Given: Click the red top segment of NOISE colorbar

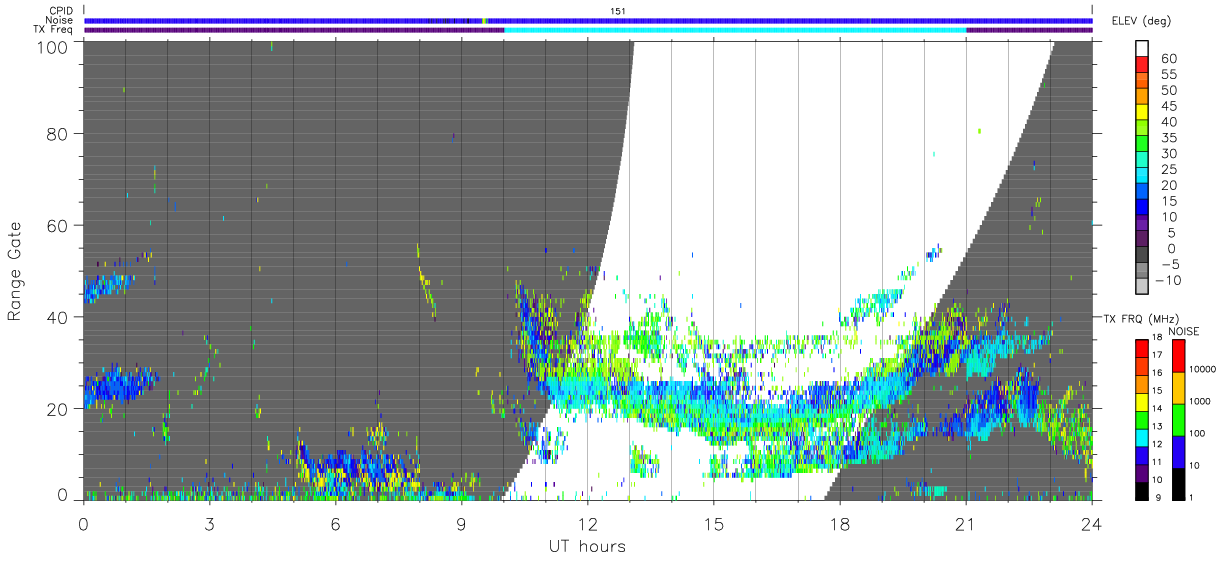Looking at the screenshot, I should click(1177, 355).
